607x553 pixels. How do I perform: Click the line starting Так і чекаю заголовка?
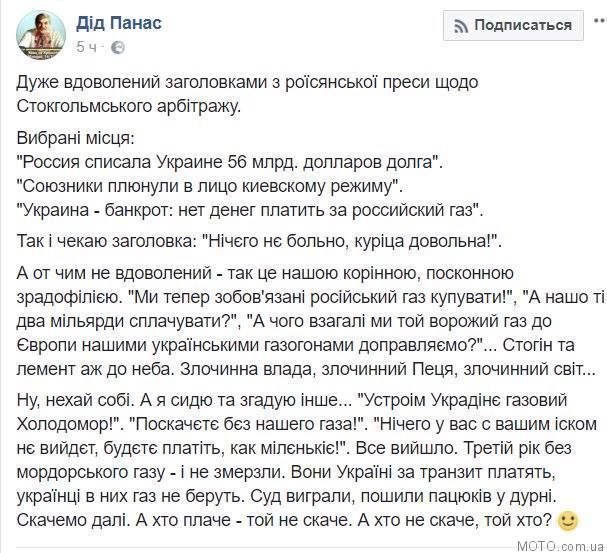click(x=259, y=241)
